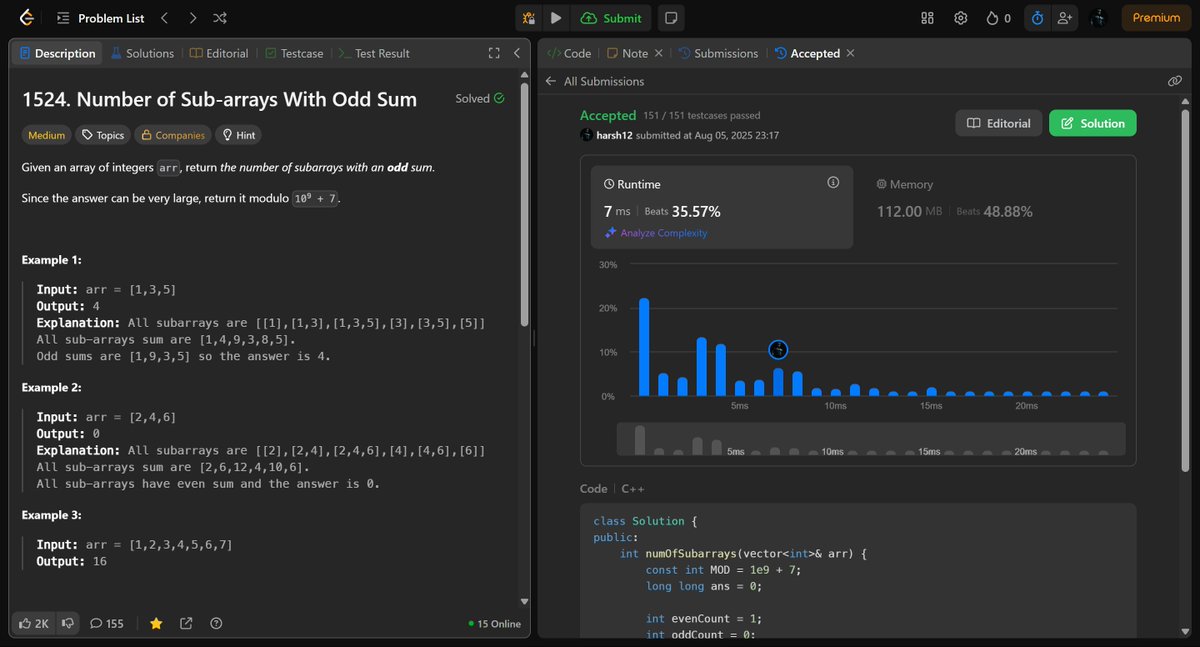Select the marker on the runtime distribution chart
1200x647 pixels.
pyautogui.click(x=778, y=350)
